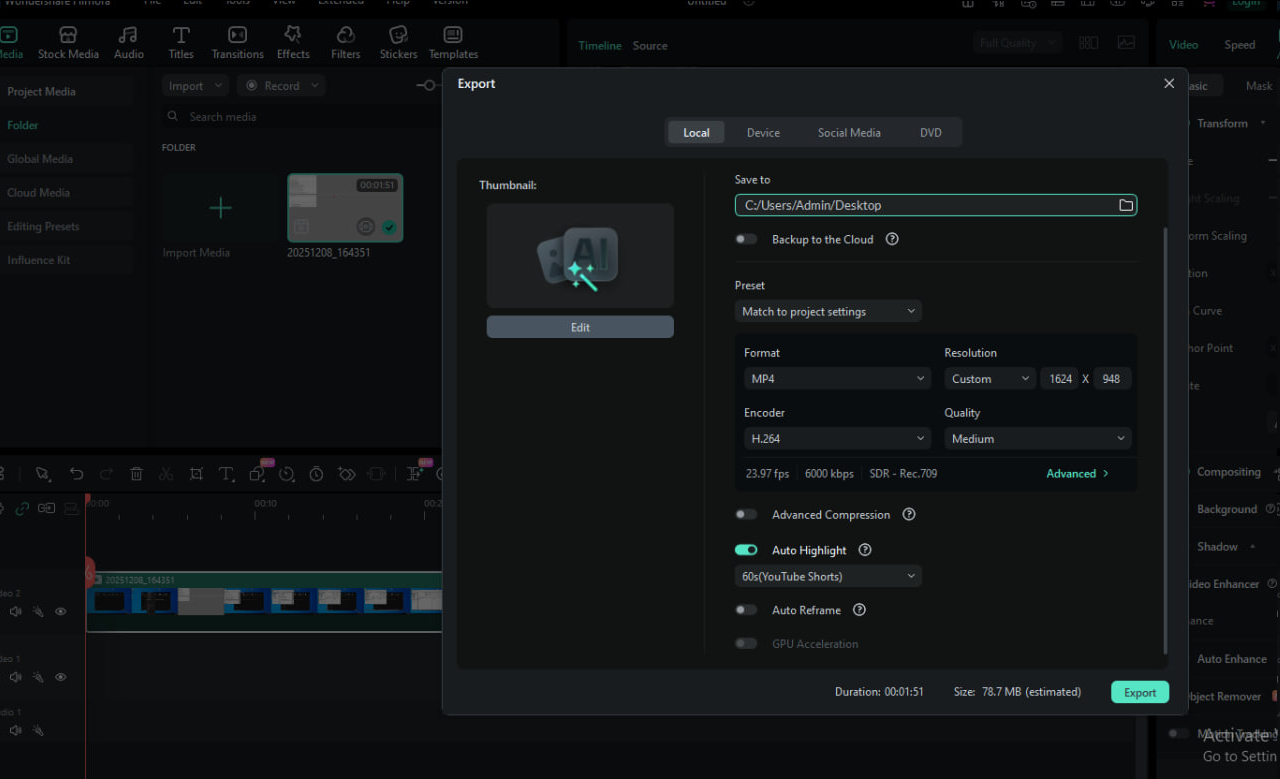Click the Text tool icon in timeline toolbar
Viewport: 1280px width, 779px height.
coord(227,474)
